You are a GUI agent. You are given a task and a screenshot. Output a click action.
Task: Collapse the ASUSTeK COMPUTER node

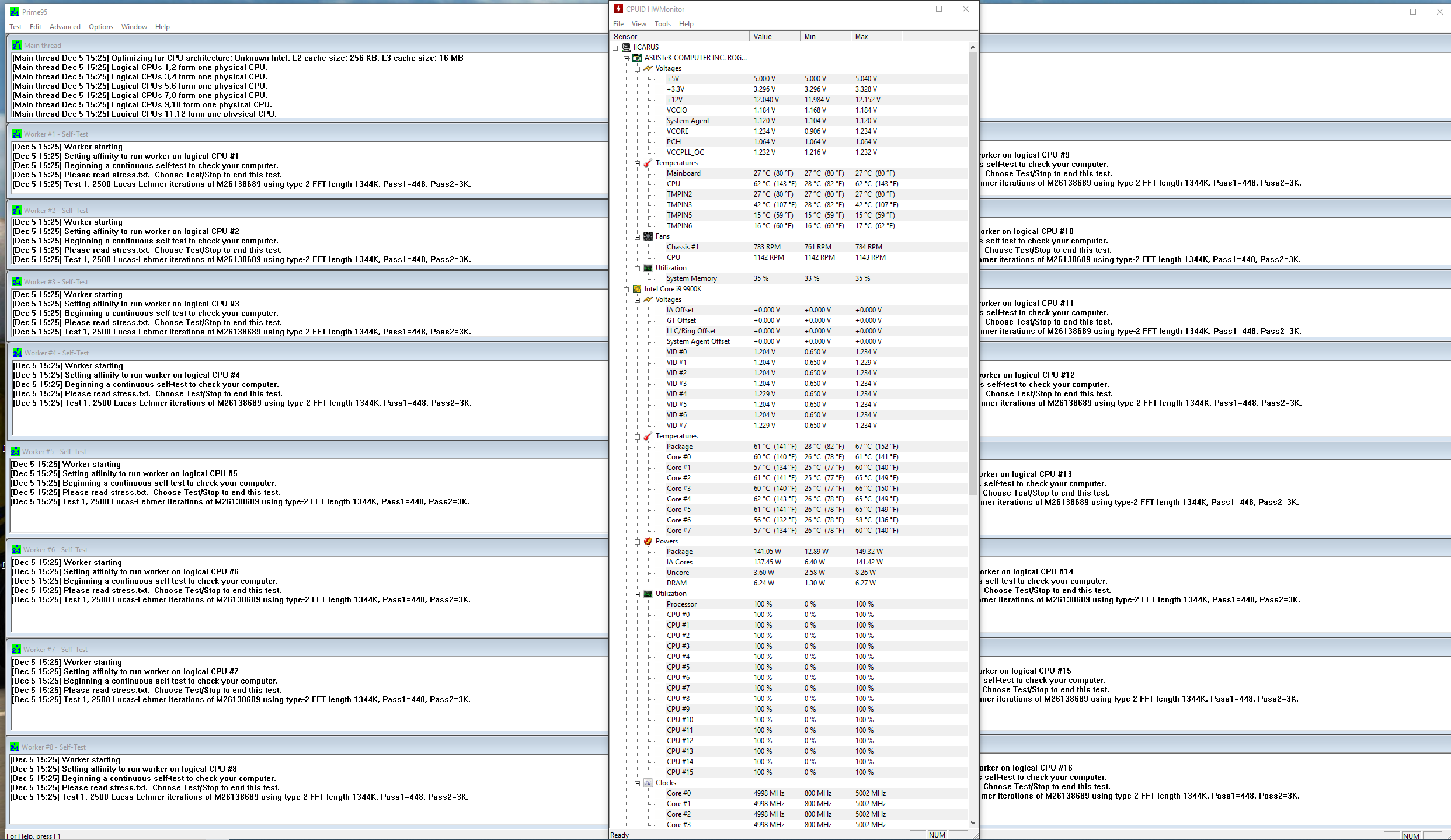coord(627,58)
